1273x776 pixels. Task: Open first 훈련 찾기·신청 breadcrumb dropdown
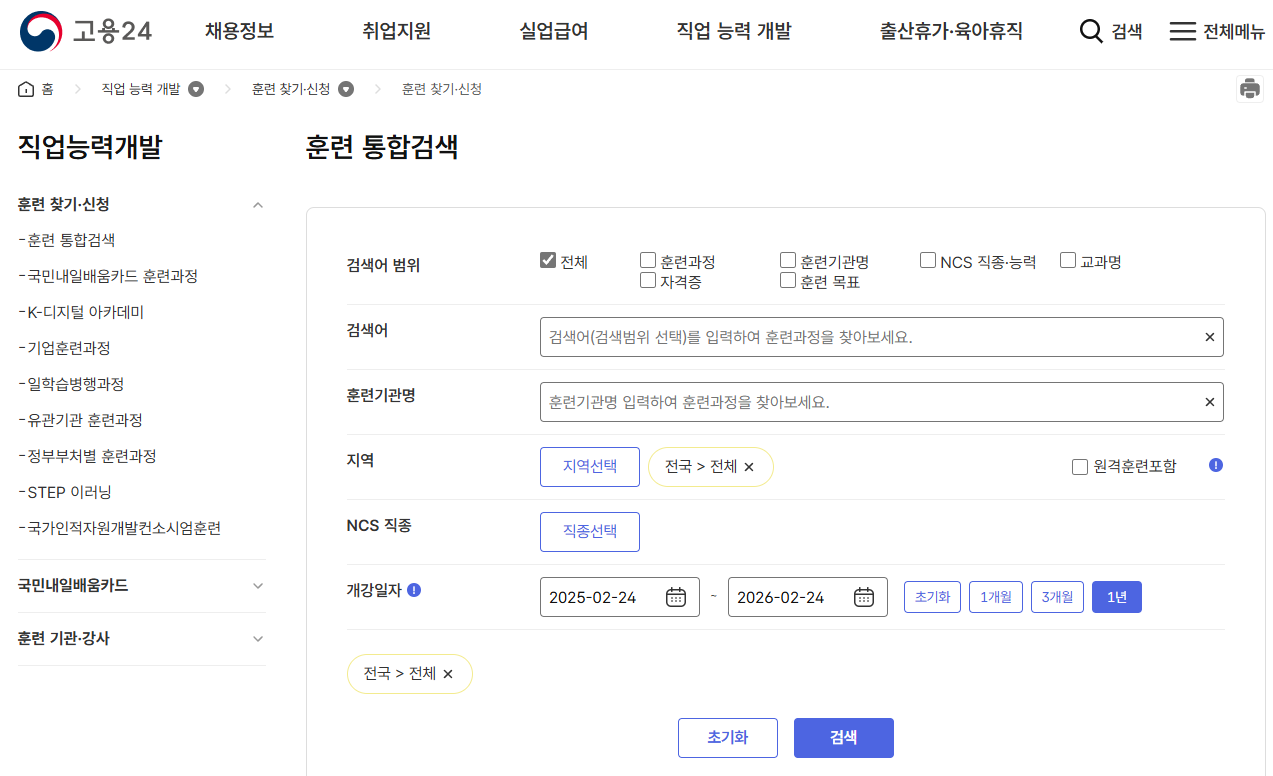coord(346,89)
